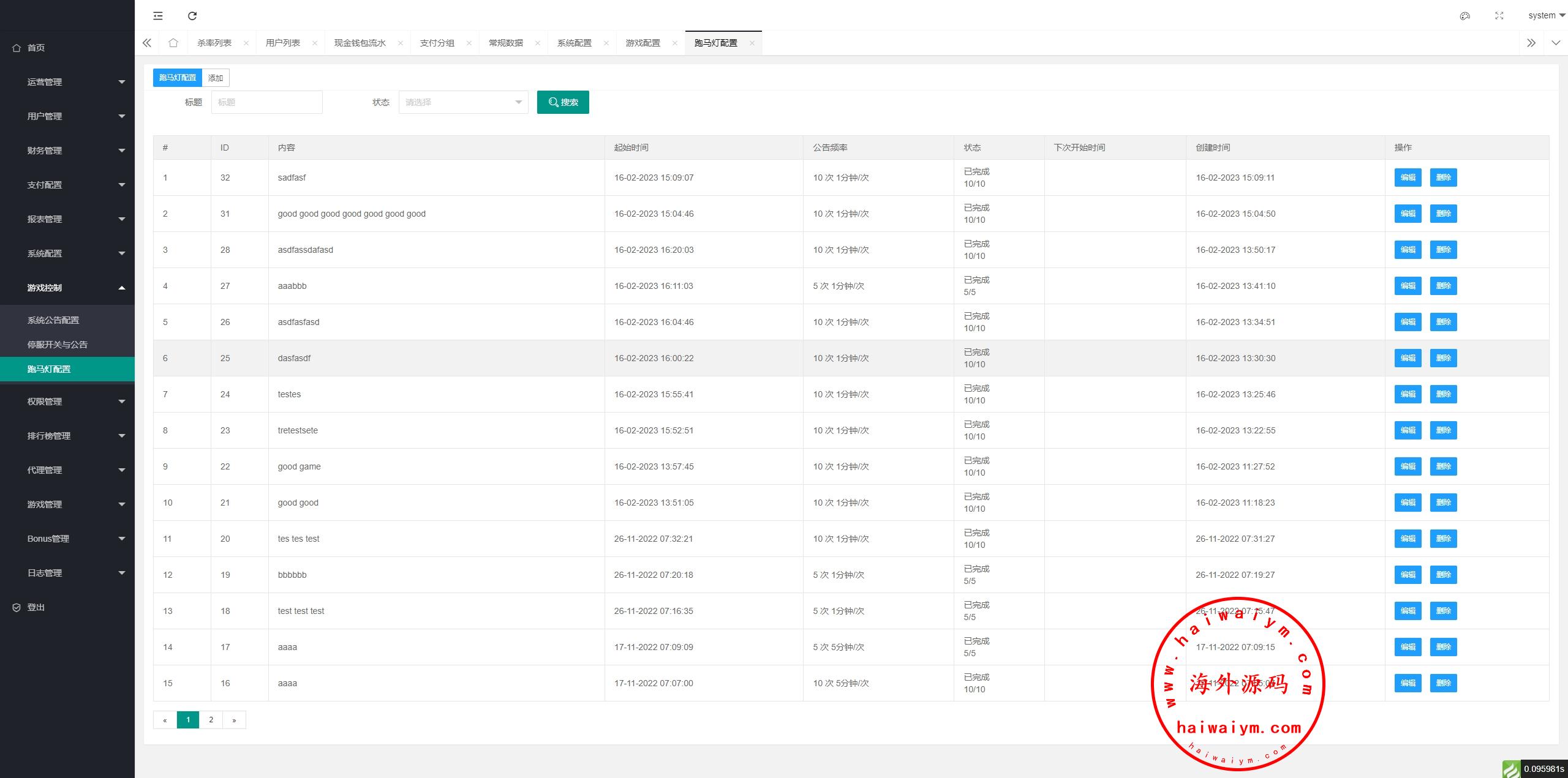Open the theme palette icon
Image resolution: width=1568 pixels, height=778 pixels.
click(x=1464, y=16)
